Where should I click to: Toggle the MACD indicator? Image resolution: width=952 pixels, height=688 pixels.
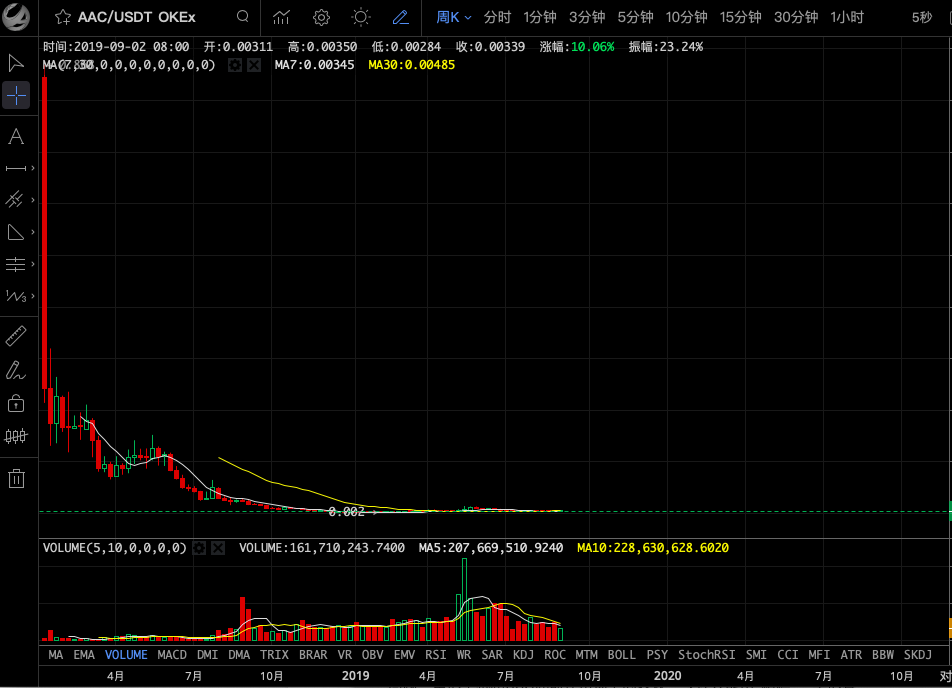pyautogui.click(x=172, y=655)
